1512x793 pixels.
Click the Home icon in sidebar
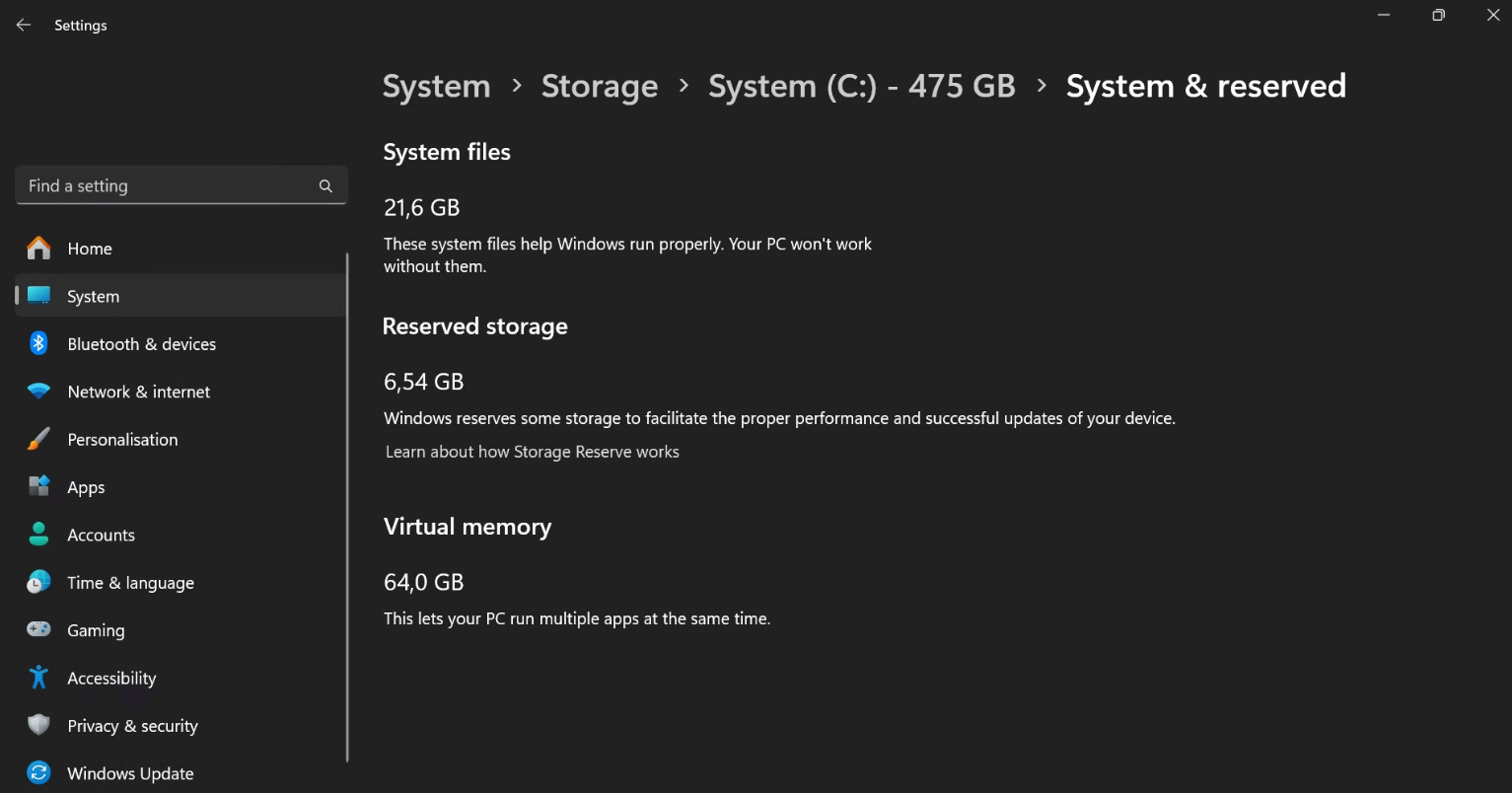(x=38, y=249)
